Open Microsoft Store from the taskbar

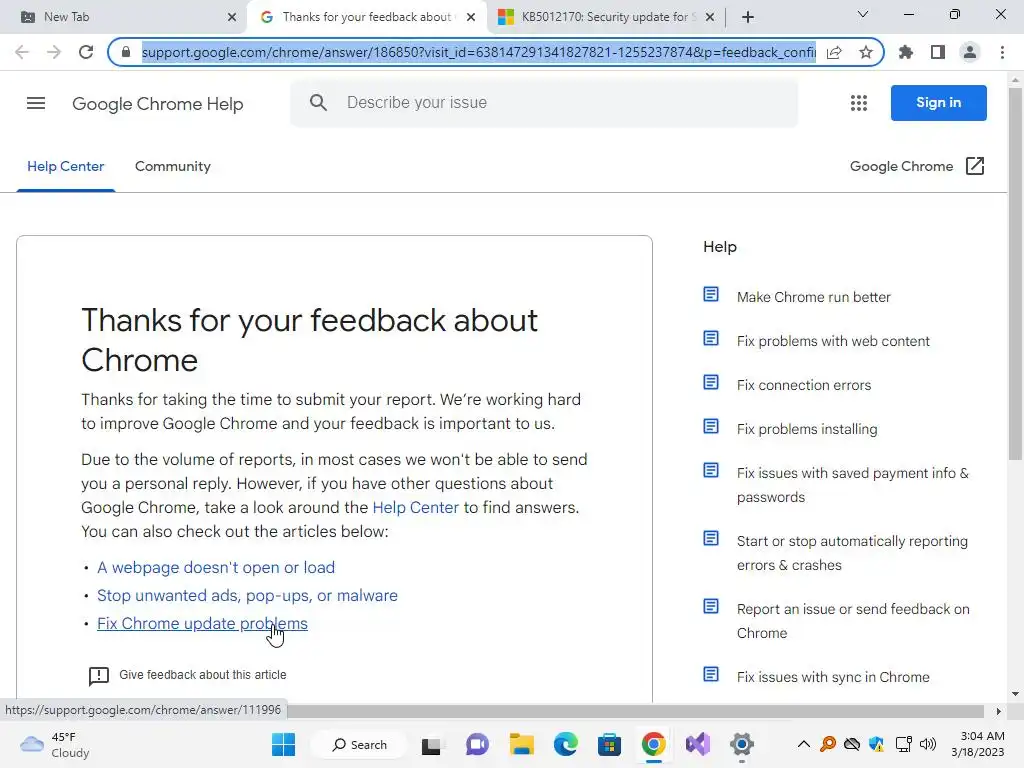pyautogui.click(x=609, y=744)
